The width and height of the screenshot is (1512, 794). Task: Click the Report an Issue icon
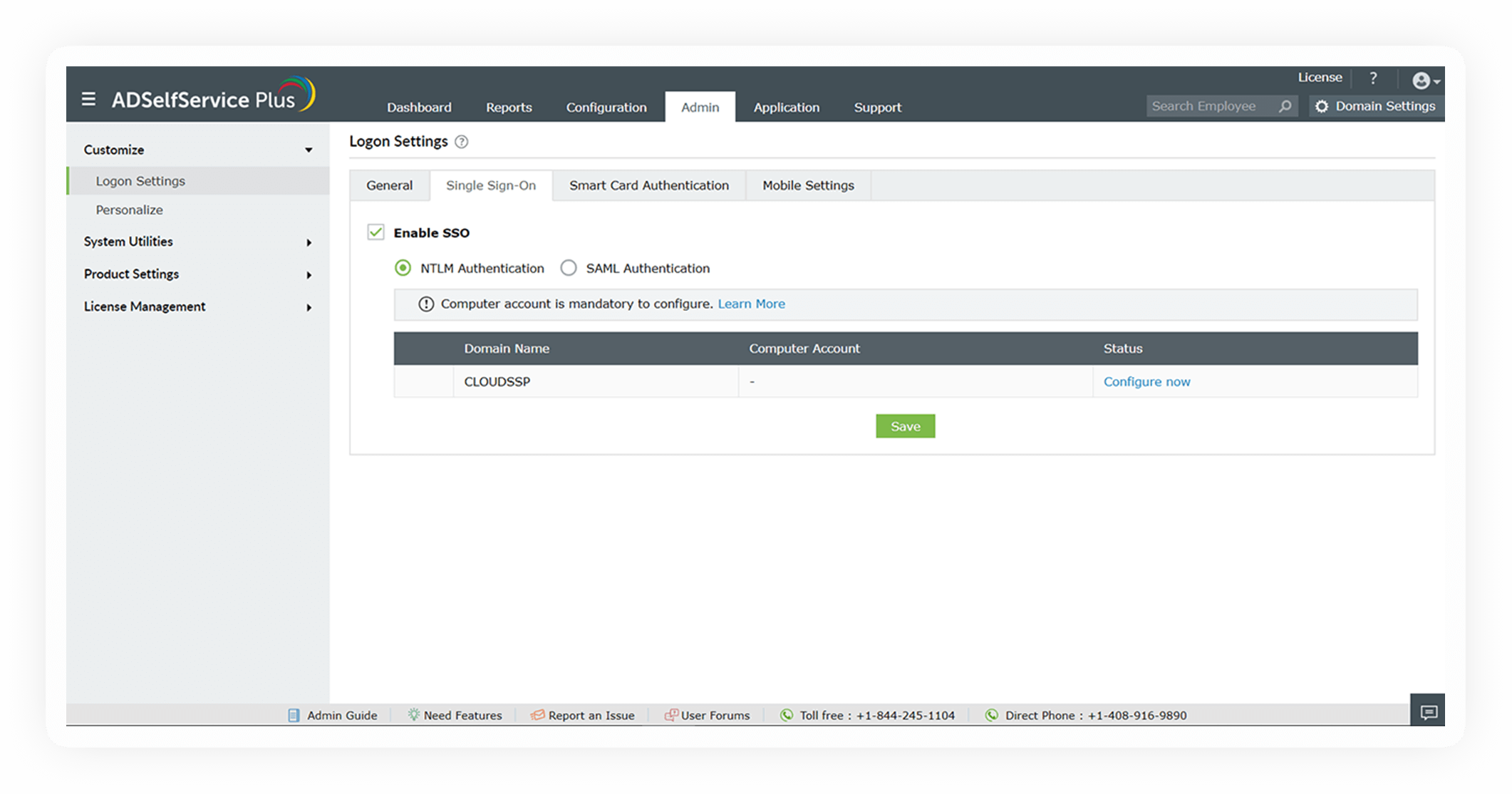(537, 715)
